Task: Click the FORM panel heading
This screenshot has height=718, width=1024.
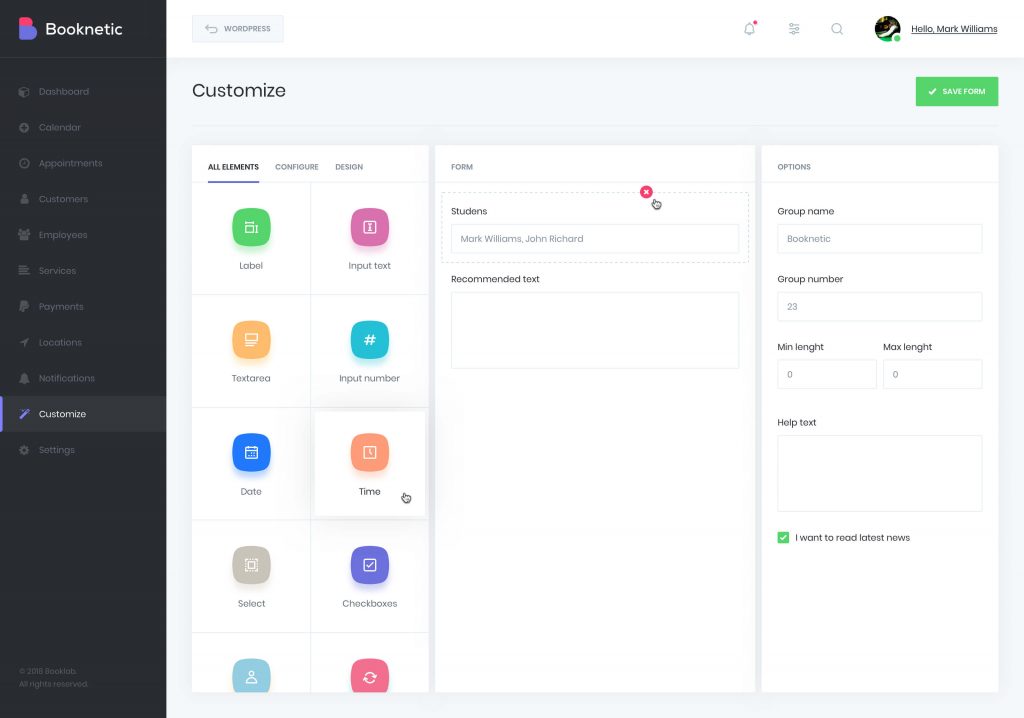Action: click(462, 167)
